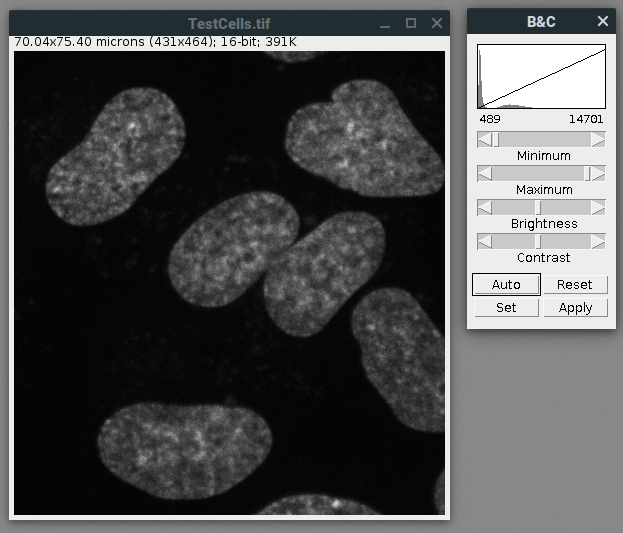Viewport: 623px width, 533px height.
Task: Click the Auto contrast button
Action: tap(506, 285)
